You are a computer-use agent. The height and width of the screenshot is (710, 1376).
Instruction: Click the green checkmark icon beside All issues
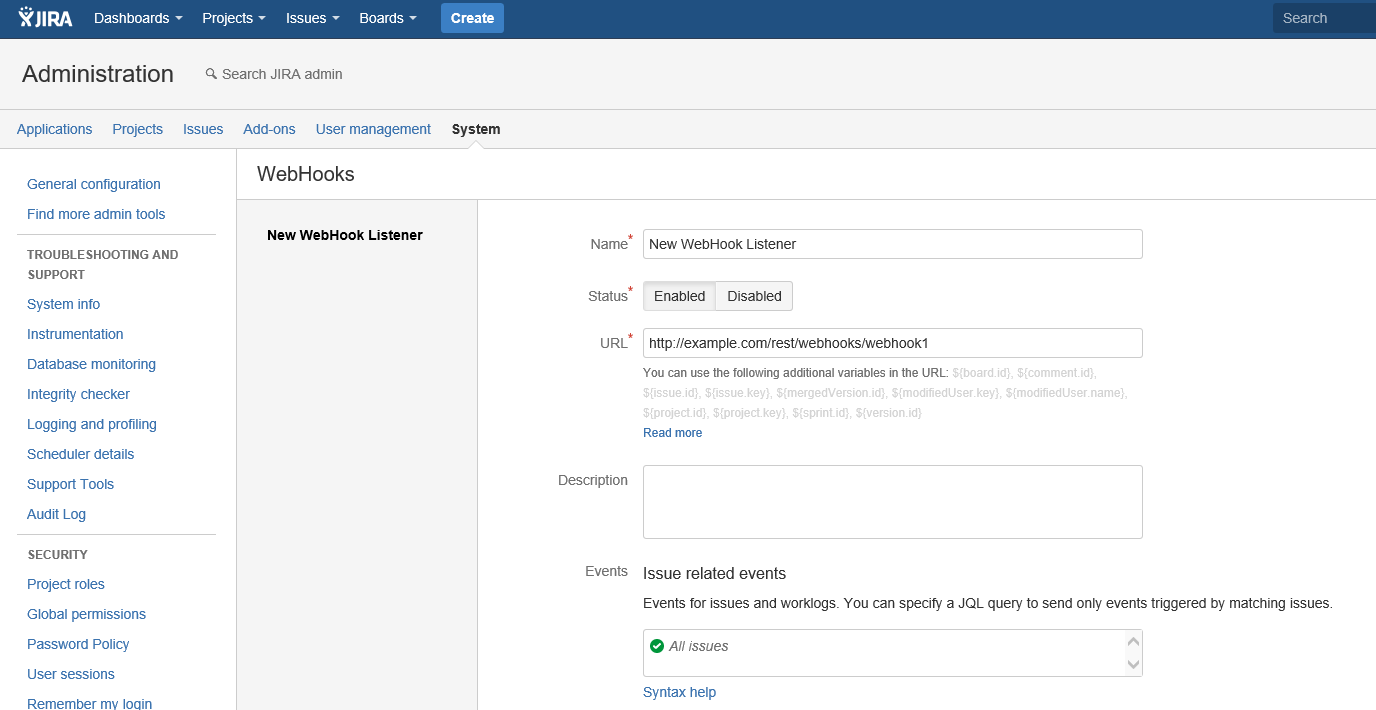tap(657, 646)
